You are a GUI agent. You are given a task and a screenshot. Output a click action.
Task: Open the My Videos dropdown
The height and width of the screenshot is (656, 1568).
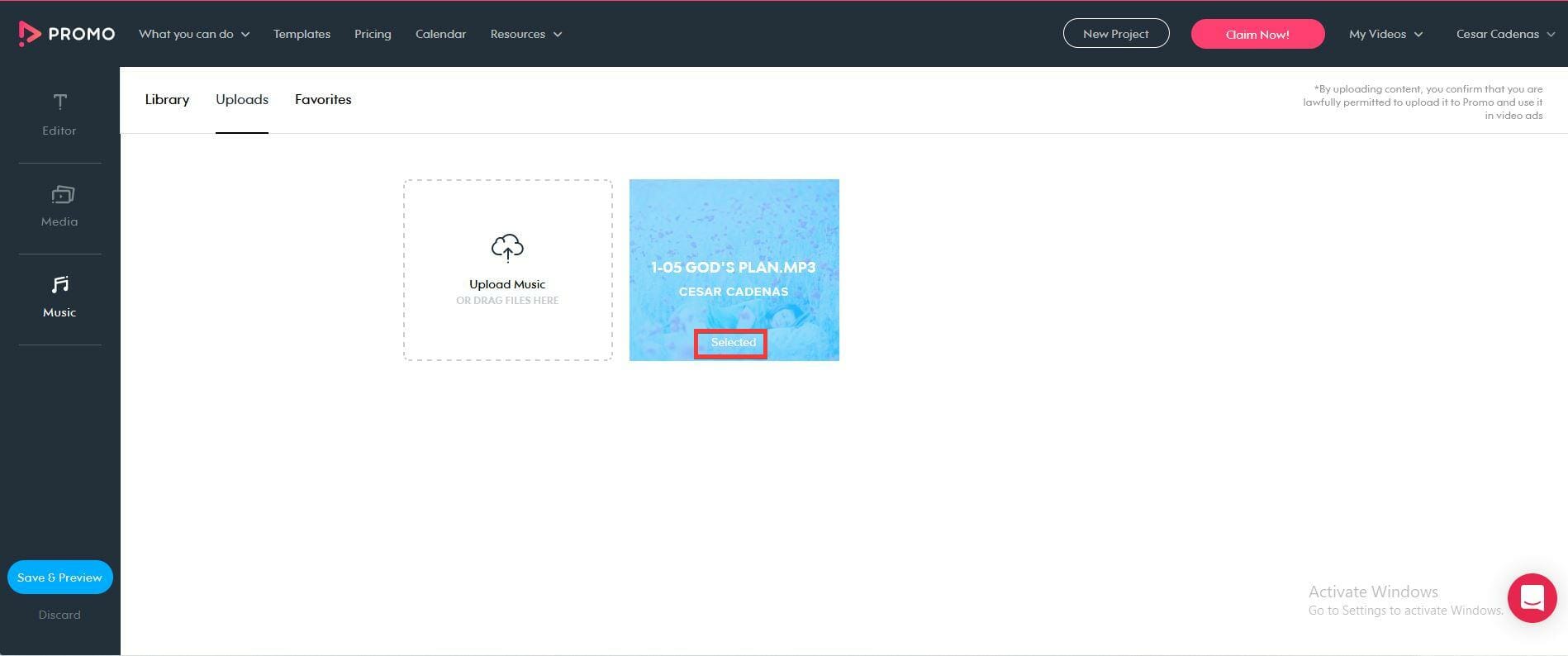(x=1385, y=34)
